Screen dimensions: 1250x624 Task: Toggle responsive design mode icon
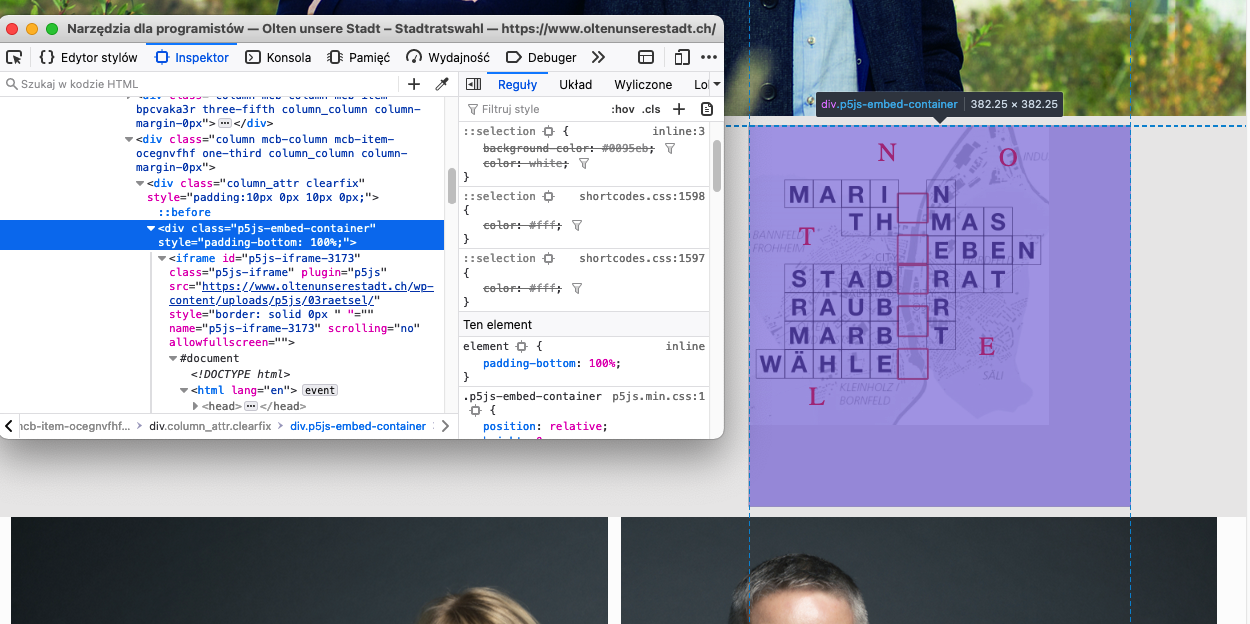(x=682, y=57)
